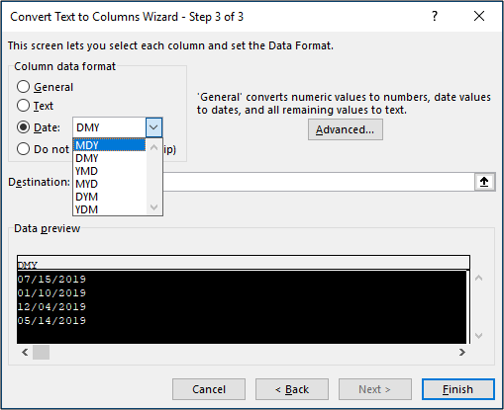The width and height of the screenshot is (504, 410).
Task: Click the preview horizontal scroll left arrow
Action: click(25, 352)
